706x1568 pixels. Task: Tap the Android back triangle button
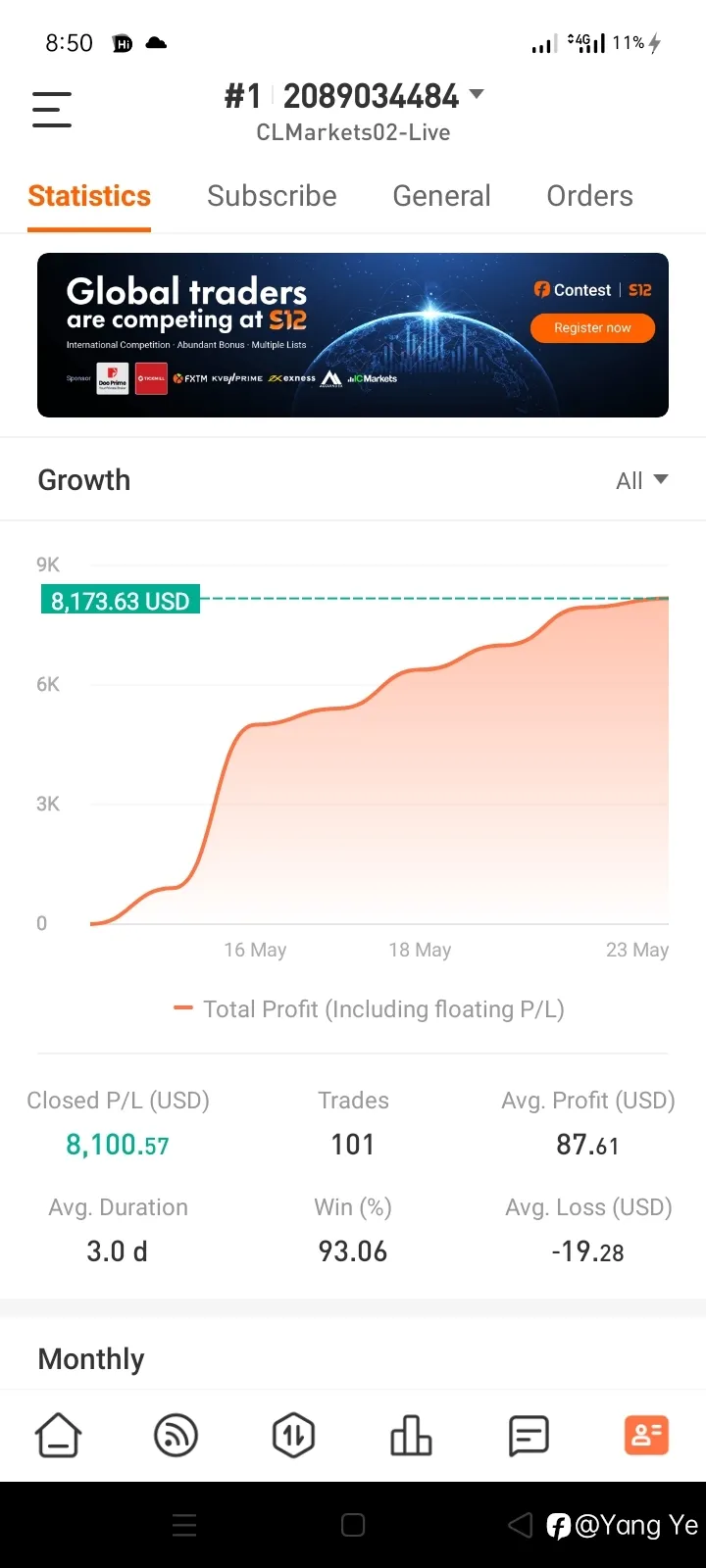click(x=520, y=1525)
